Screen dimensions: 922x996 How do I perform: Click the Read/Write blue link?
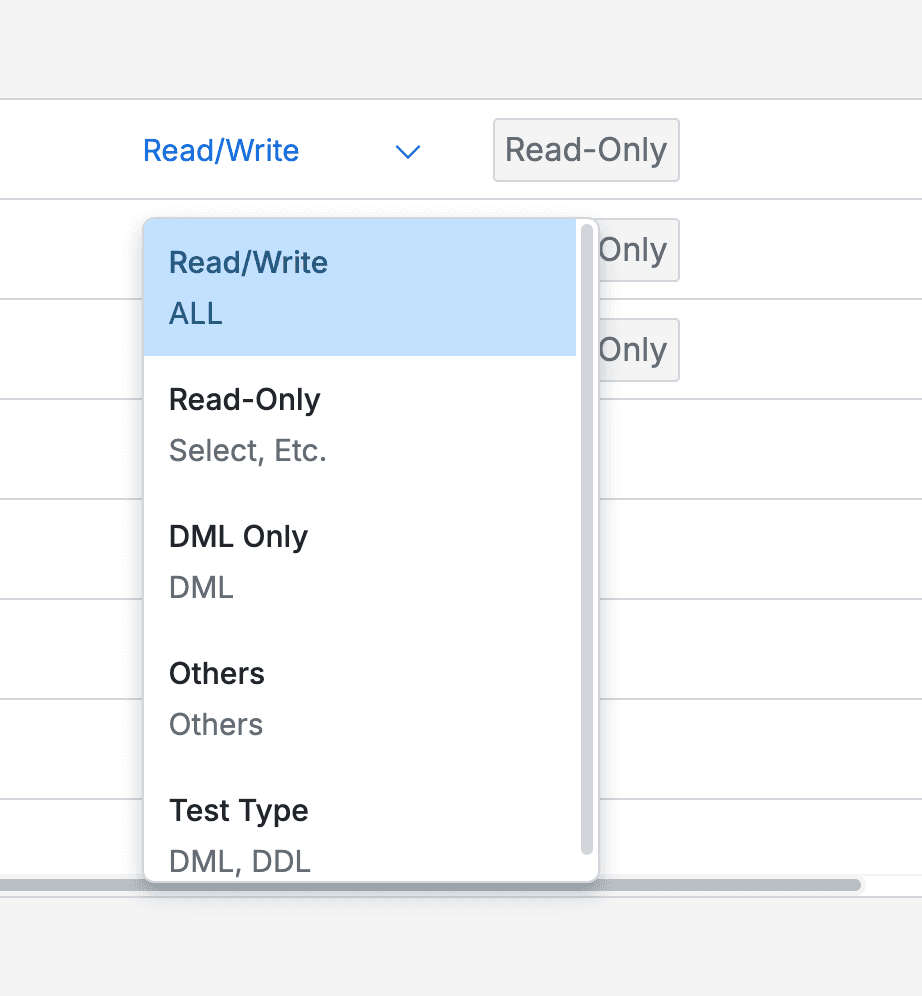click(x=221, y=150)
